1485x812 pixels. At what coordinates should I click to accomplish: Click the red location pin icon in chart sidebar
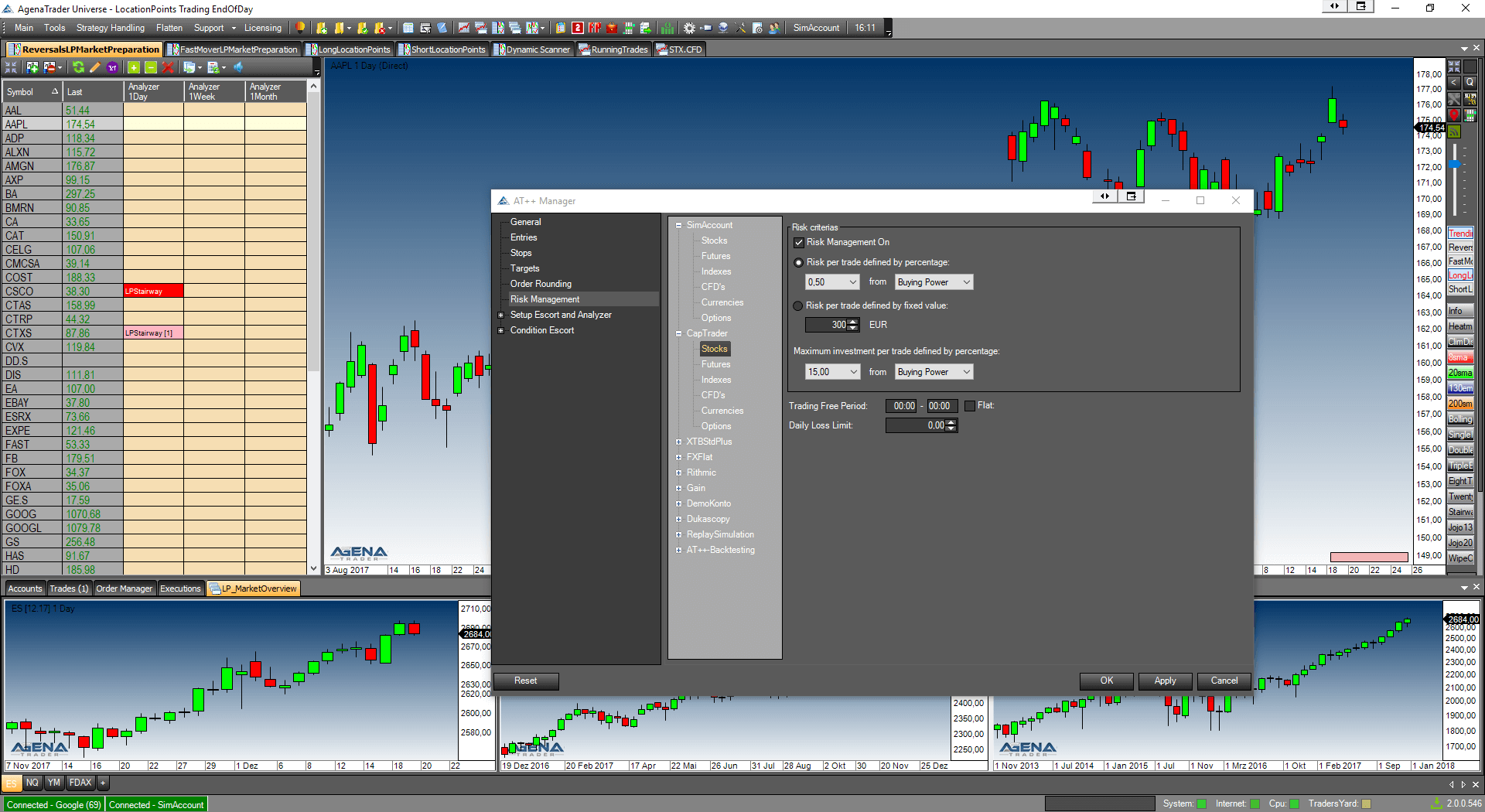point(1454,115)
